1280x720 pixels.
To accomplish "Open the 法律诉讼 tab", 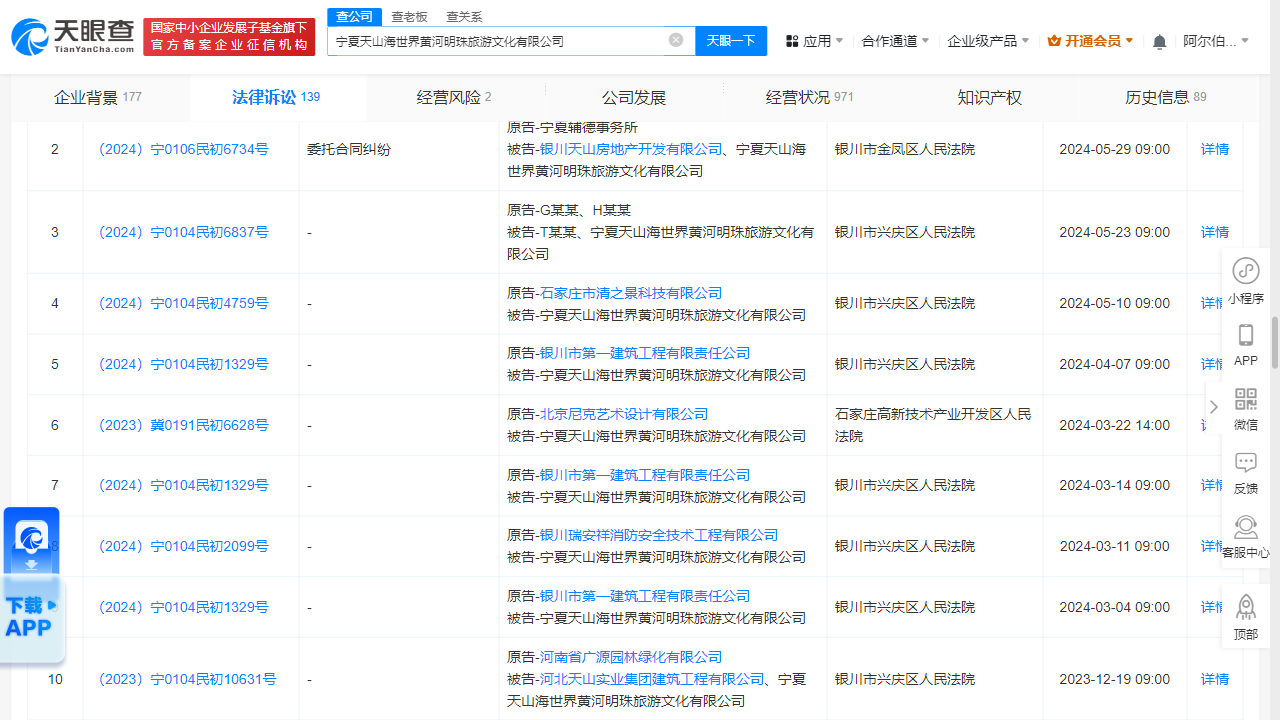I will 276,97.
